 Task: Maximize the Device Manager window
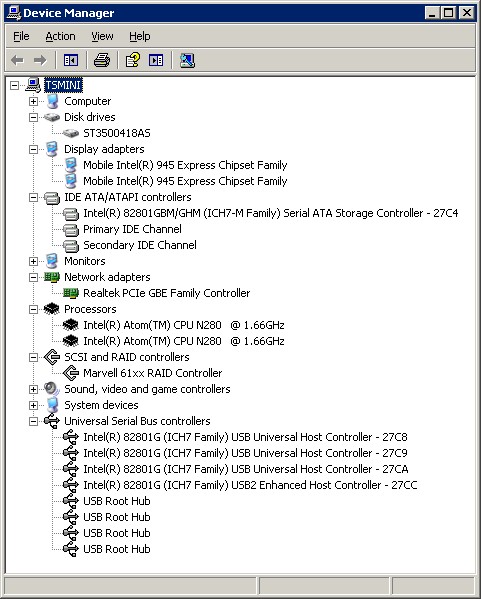449,13
